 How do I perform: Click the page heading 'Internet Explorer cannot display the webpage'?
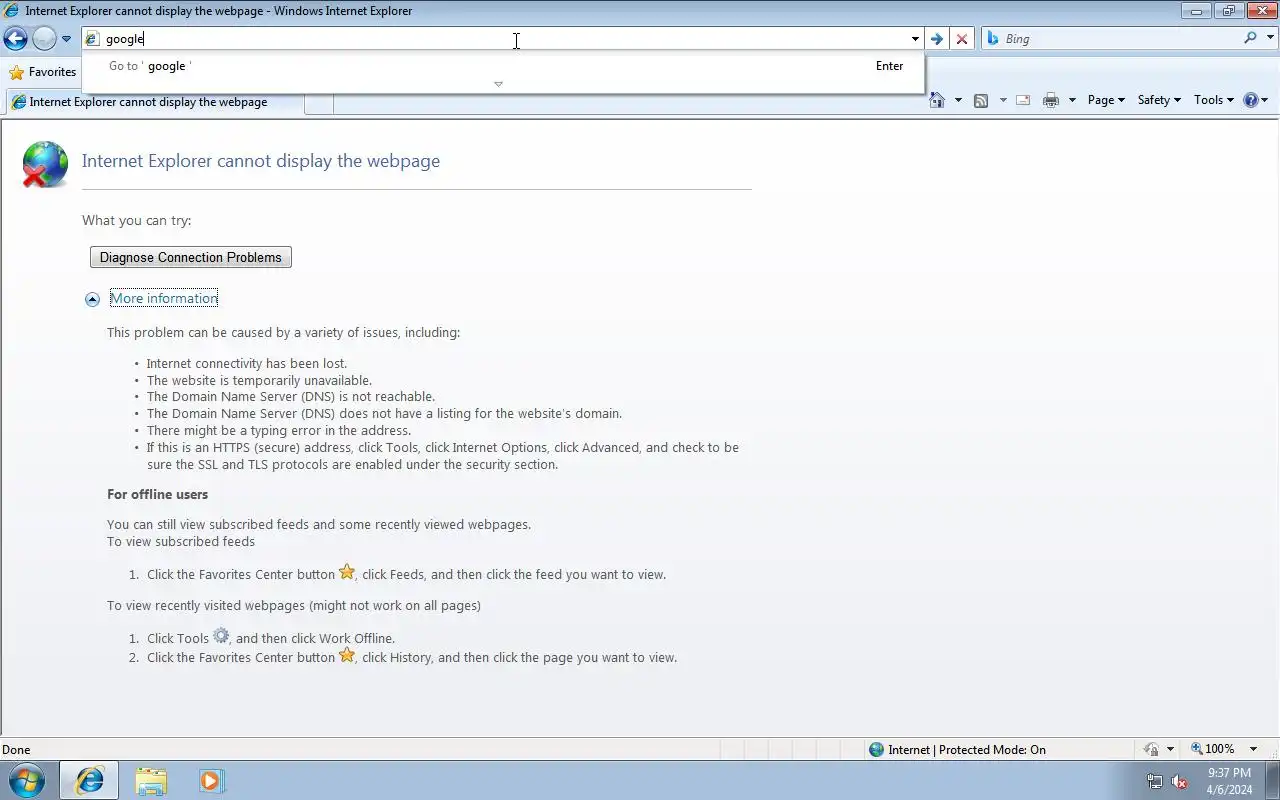click(261, 161)
